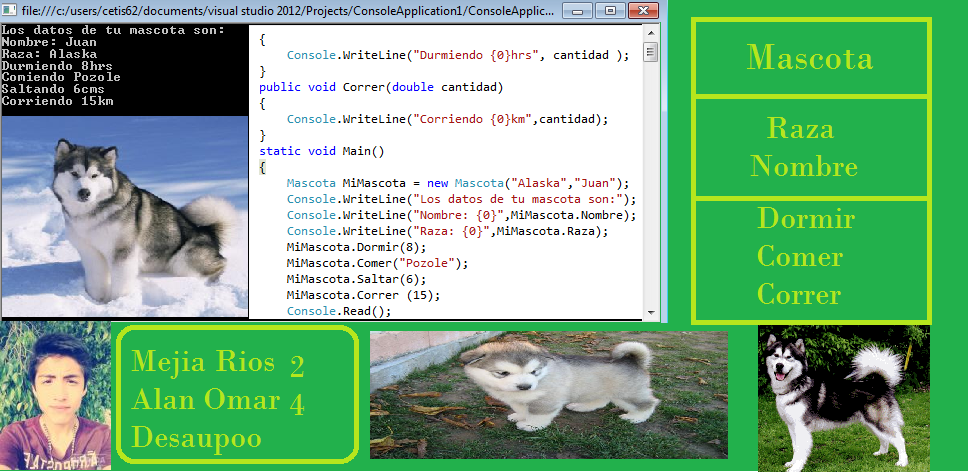This screenshot has width=968, height=472.
Task: Click the student portrait photo
Action: (56, 396)
